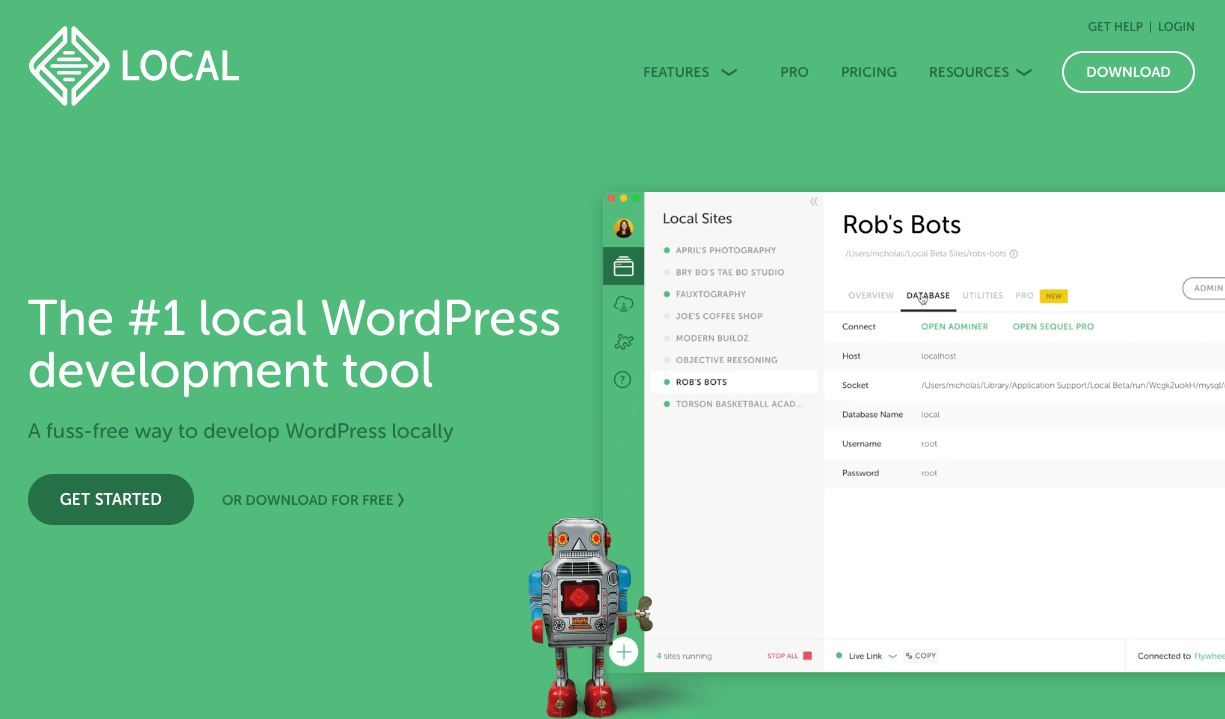Click arrow icon next to site path
The image size is (1225, 719).
pyautogui.click(x=1014, y=254)
